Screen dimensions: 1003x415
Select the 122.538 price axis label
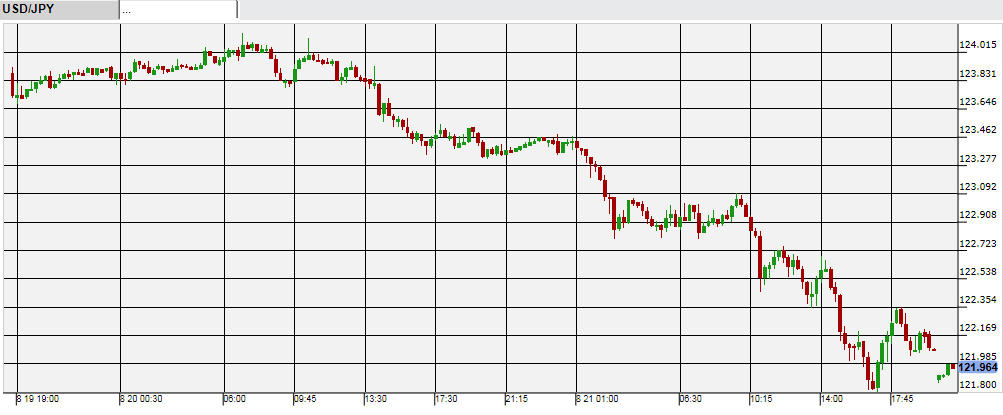[978, 272]
